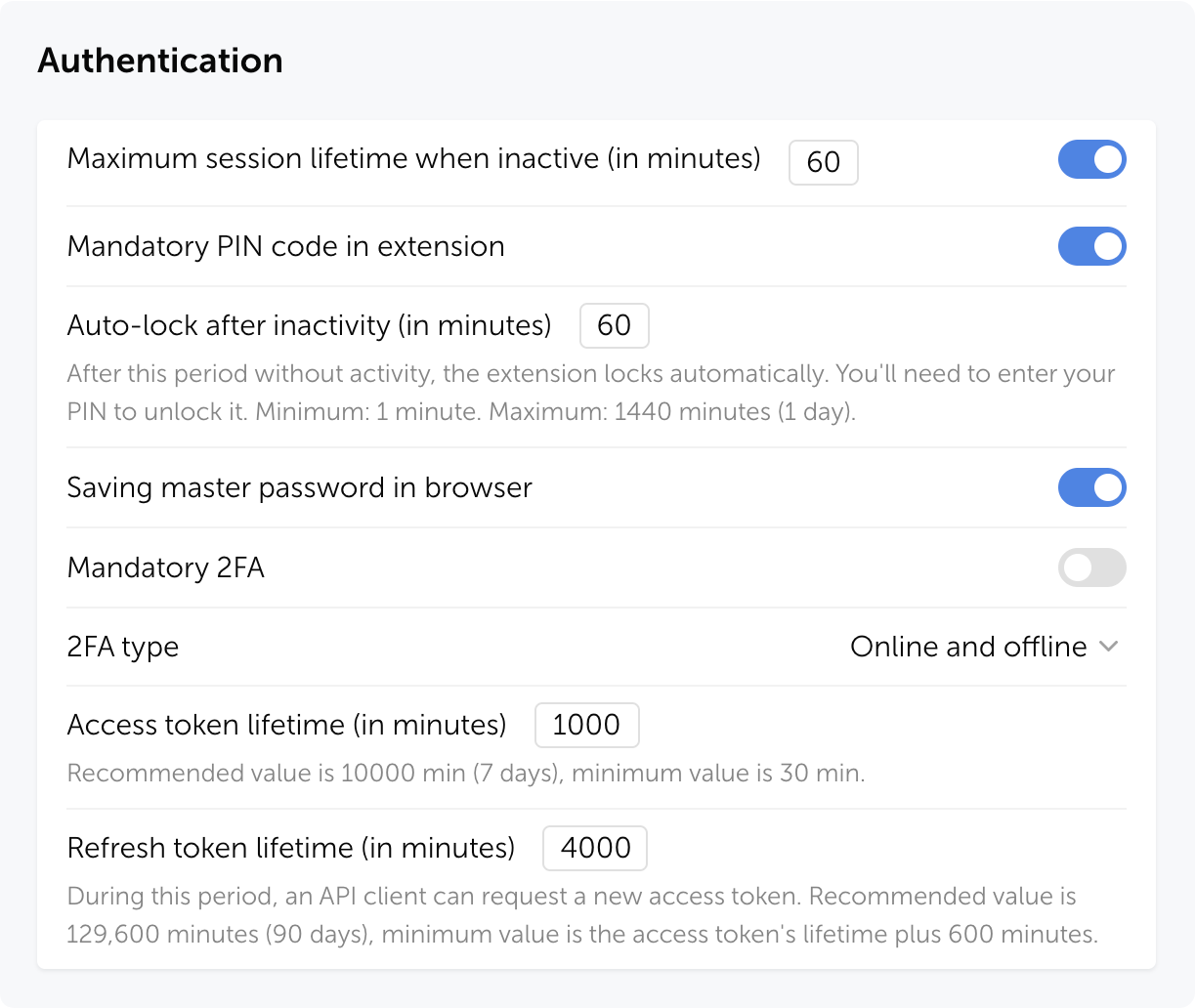Click the Maximum session lifetime when inactive label
Screen dimensions: 1196x1008
413,158
